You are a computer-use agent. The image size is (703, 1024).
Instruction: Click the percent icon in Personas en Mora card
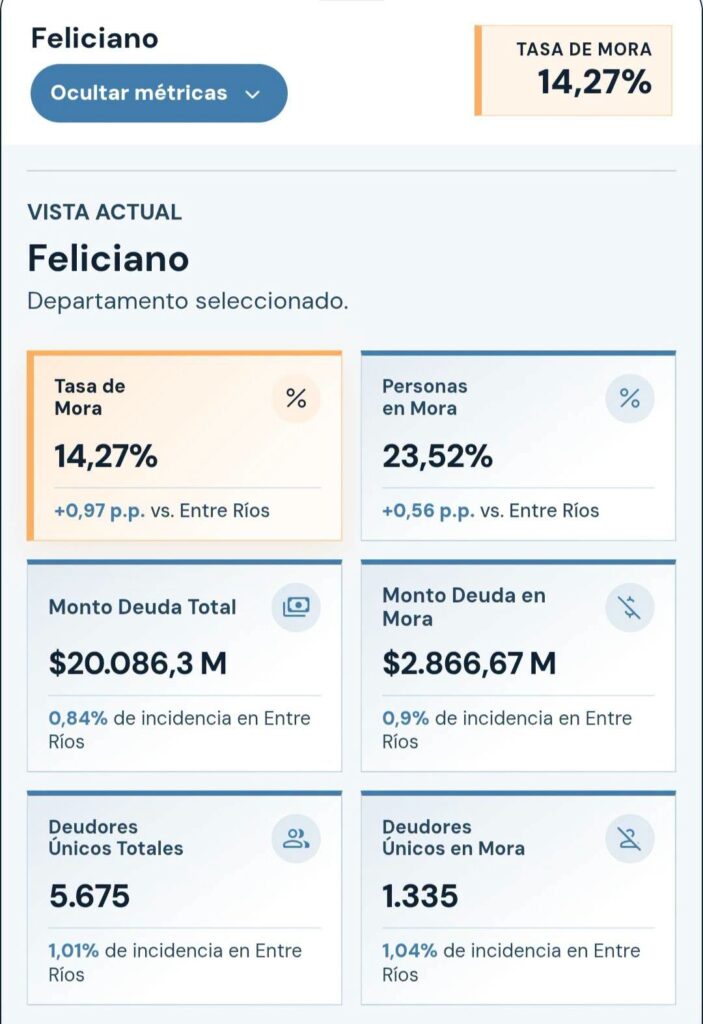(x=630, y=398)
